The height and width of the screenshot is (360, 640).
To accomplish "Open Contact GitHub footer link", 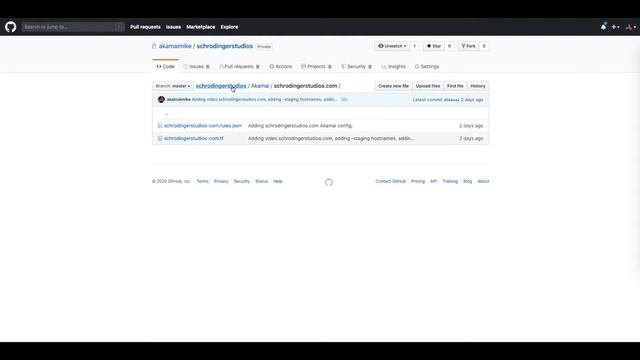I will 391,181.
